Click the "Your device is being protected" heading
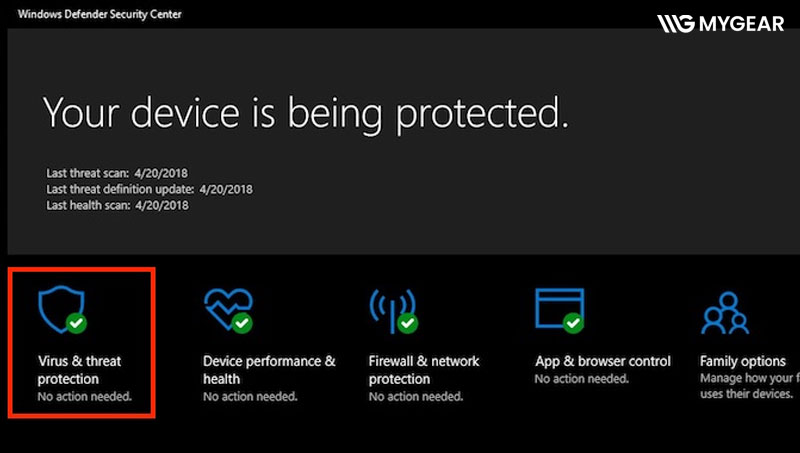Image resolution: width=800 pixels, height=453 pixels. point(305,112)
